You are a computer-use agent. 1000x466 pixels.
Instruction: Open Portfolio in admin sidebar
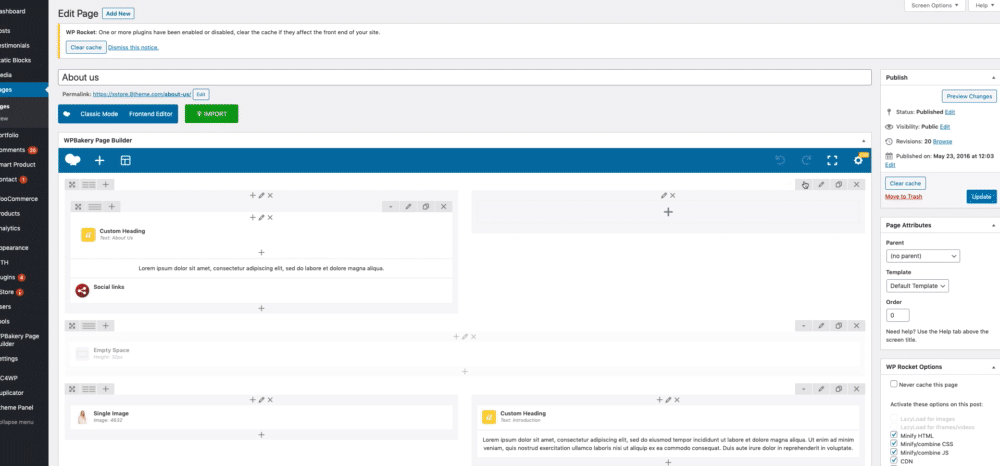point(9,135)
